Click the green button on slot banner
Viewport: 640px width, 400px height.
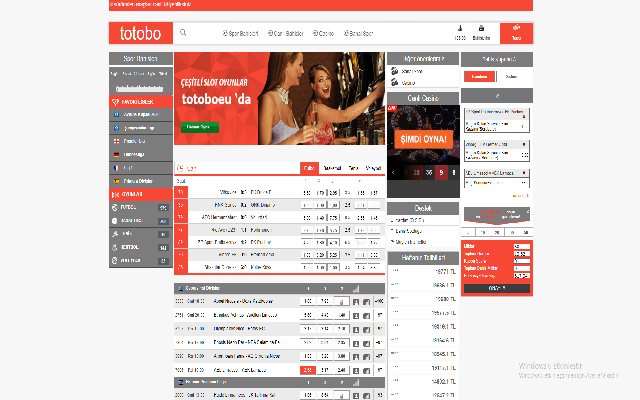(196, 127)
